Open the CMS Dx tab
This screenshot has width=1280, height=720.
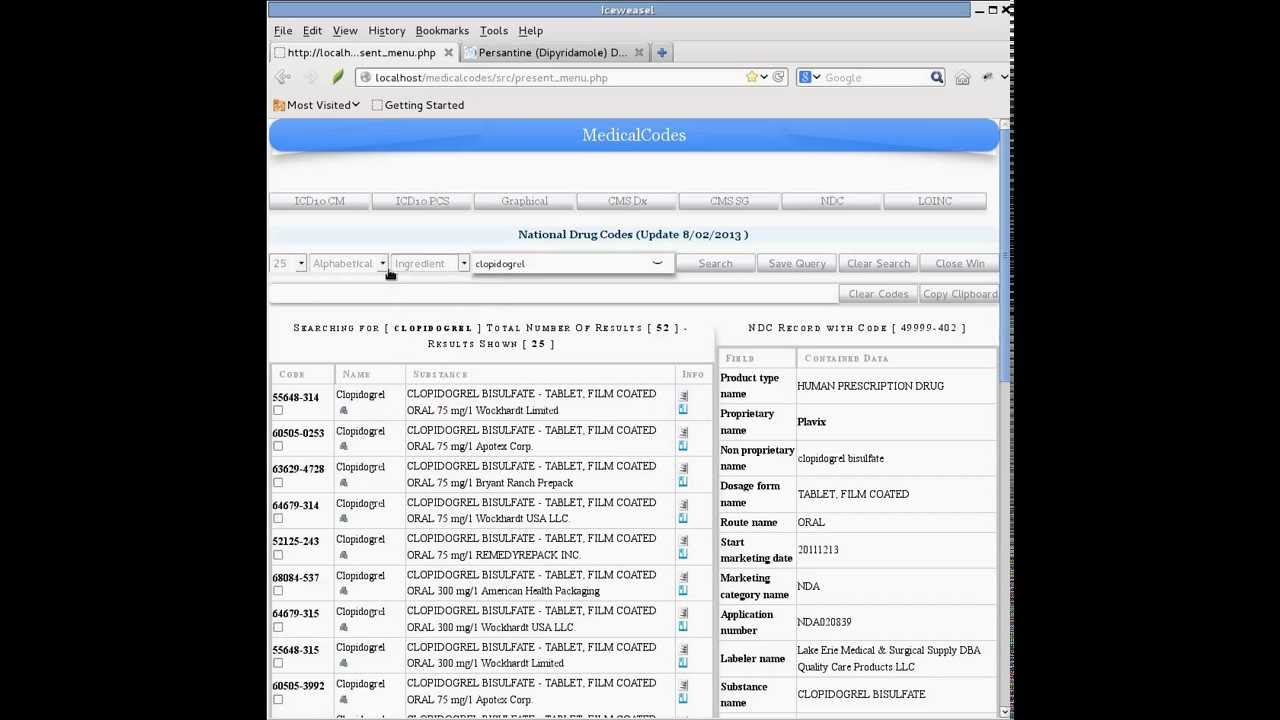(x=627, y=201)
